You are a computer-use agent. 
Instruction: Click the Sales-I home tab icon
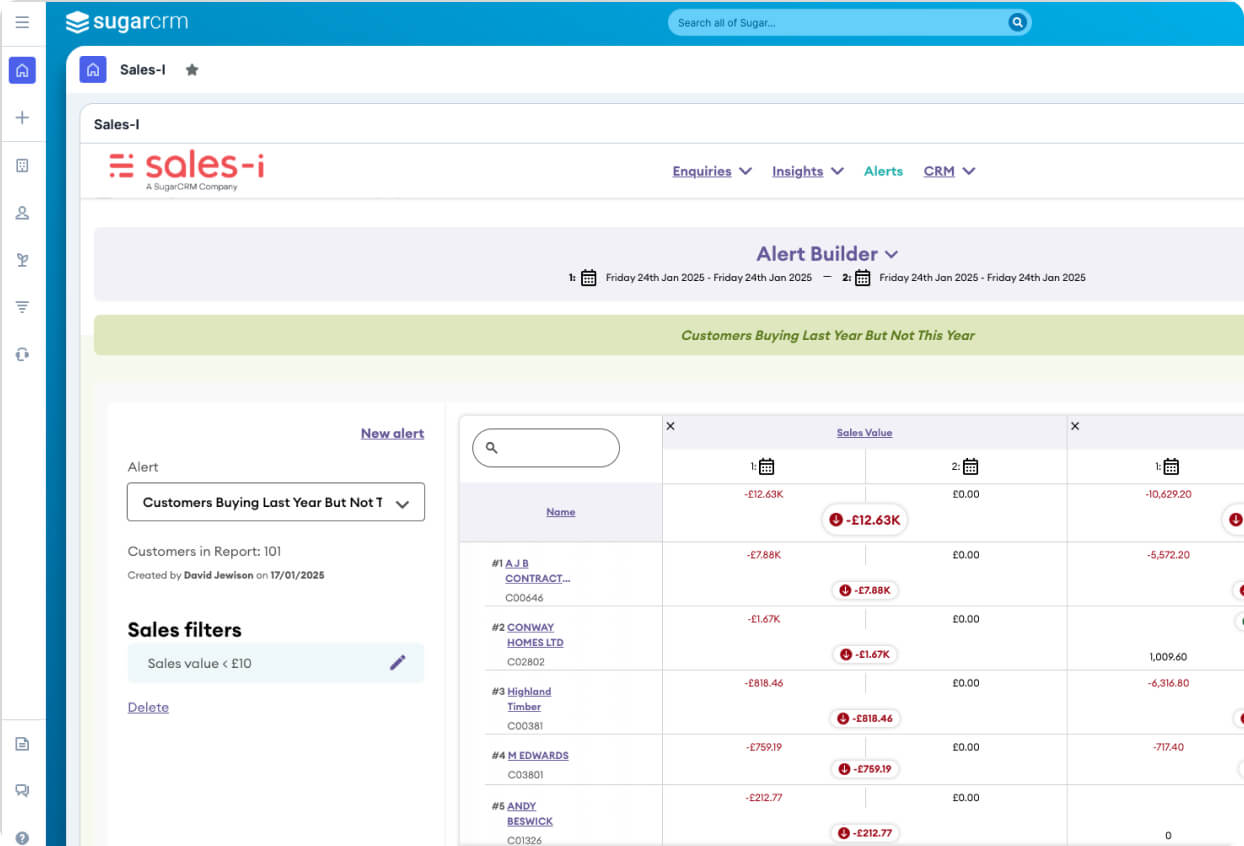93,70
